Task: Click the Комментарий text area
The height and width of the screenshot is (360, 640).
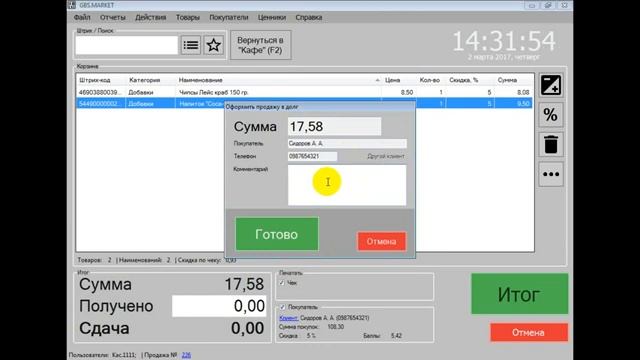Action: pyautogui.click(x=347, y=185)
